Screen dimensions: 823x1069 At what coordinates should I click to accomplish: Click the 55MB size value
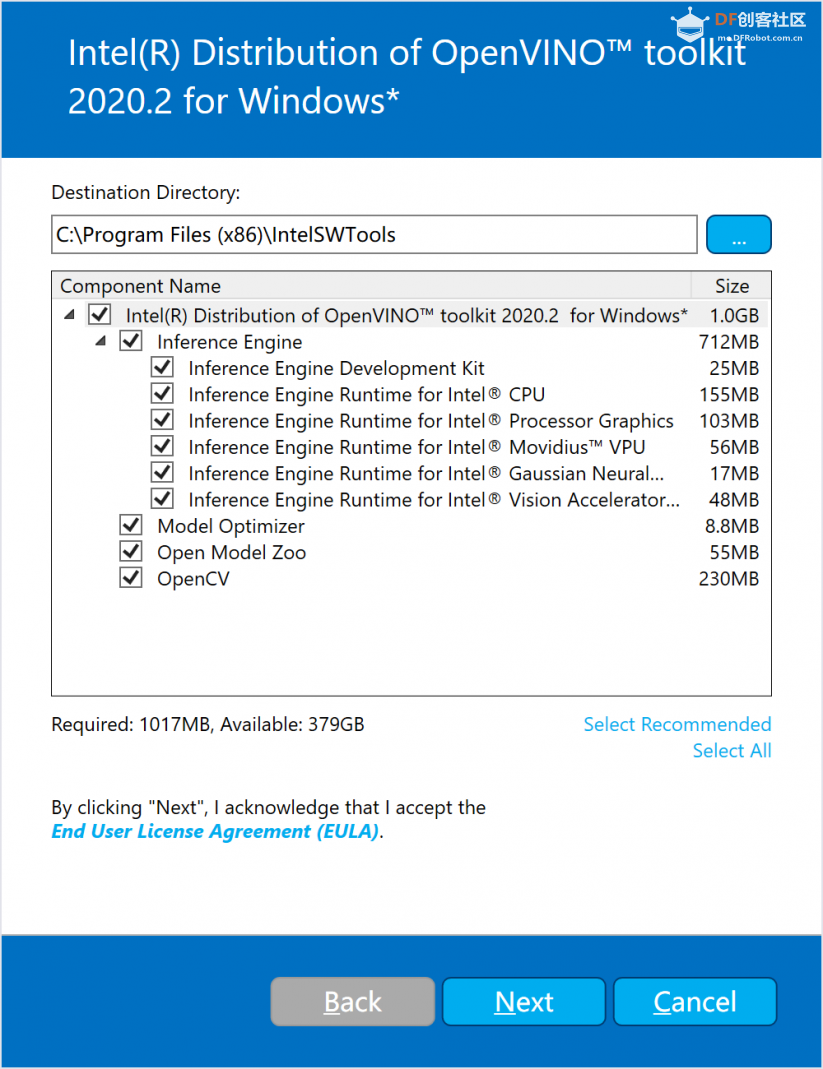pos(734,553)
